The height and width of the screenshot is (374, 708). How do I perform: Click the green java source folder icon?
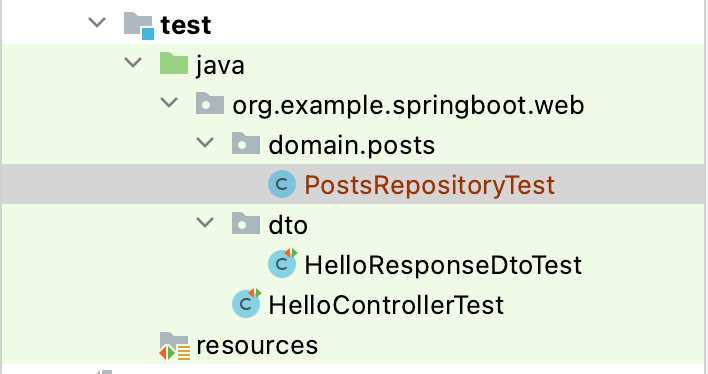[174, 63]
